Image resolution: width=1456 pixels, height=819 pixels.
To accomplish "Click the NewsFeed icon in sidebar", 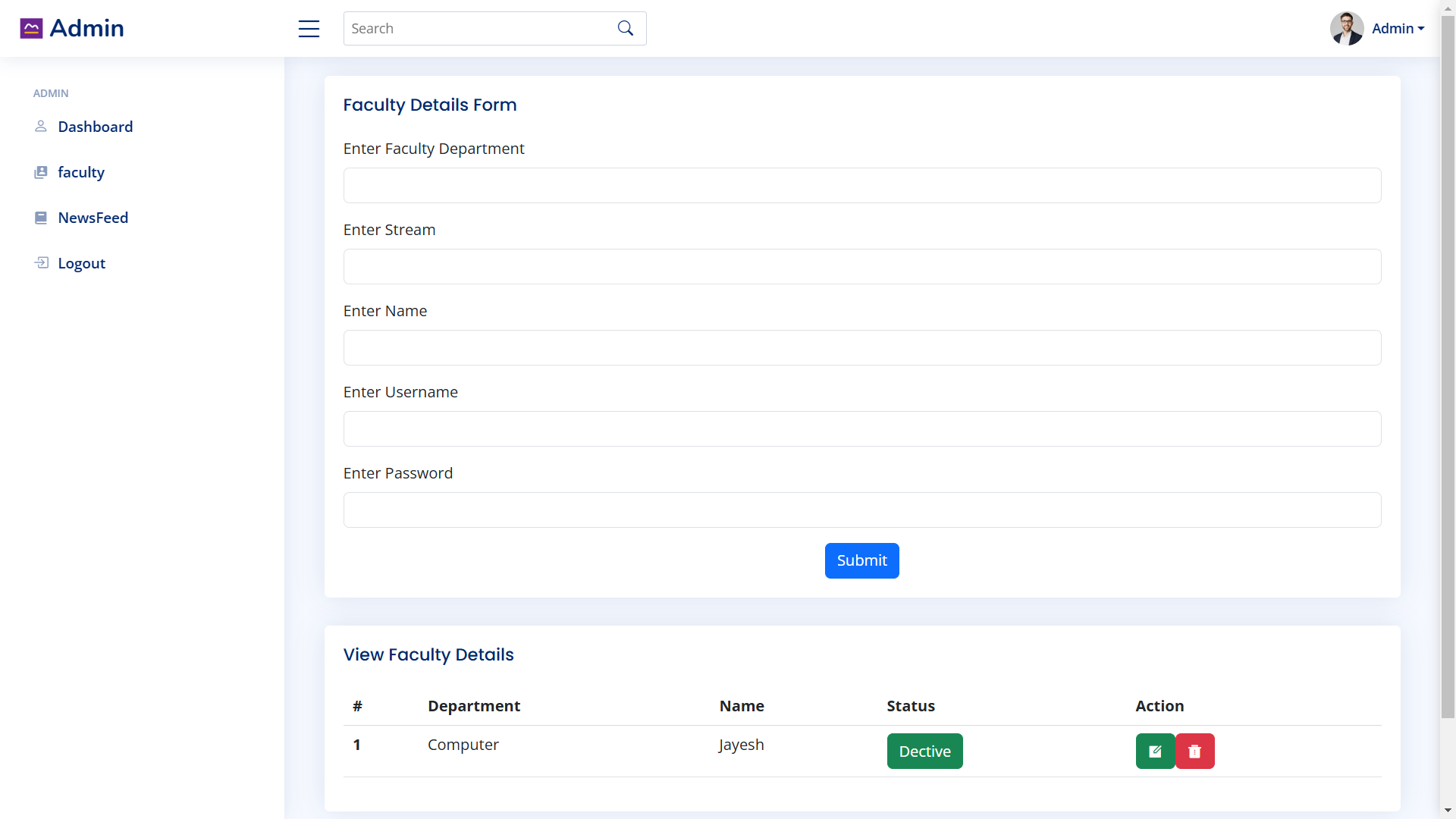I will [x=40, y=218].
